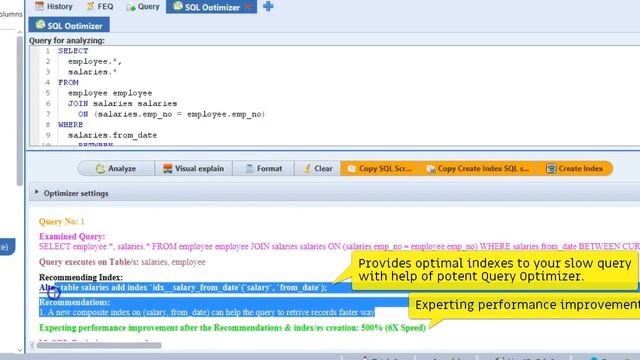Click the 'Recommending Index:' heading

point(81,277)
